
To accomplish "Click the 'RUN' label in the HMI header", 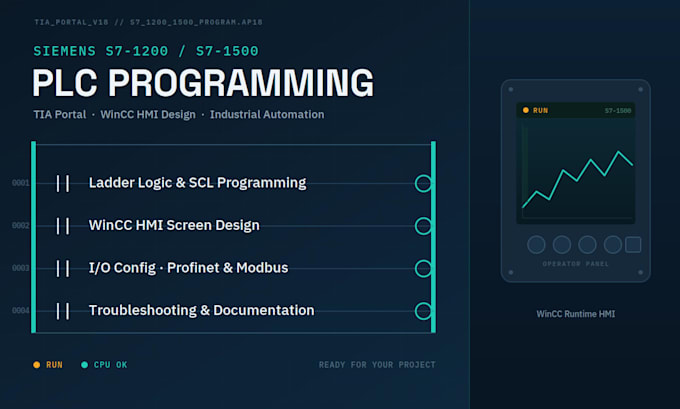I will click(x=540, y=111).
